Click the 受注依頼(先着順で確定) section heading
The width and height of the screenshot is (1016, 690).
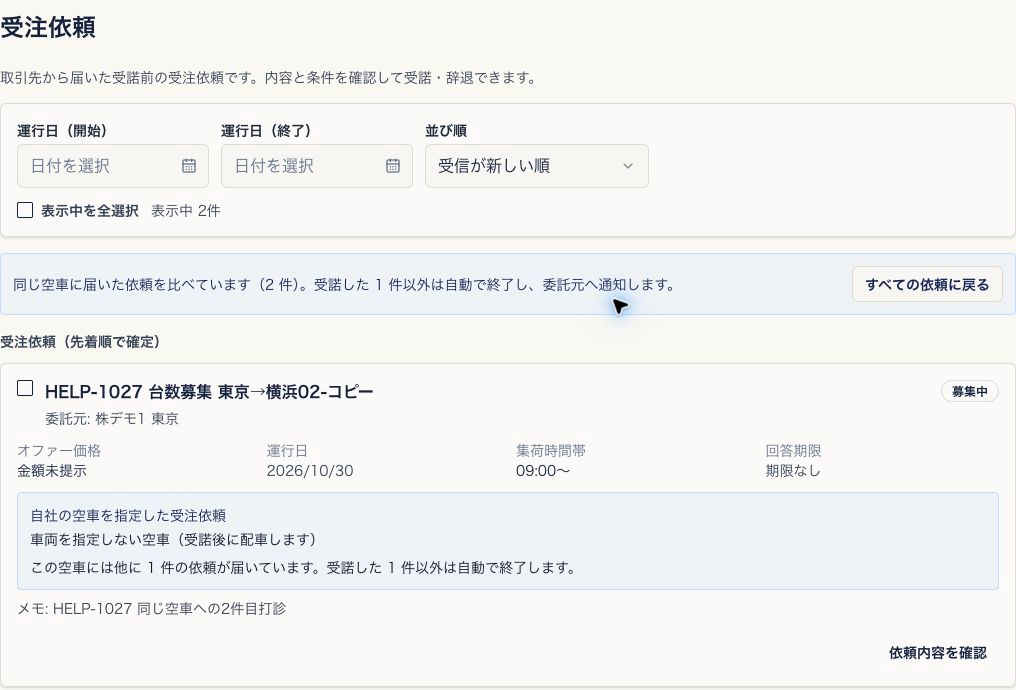[80, 342]
